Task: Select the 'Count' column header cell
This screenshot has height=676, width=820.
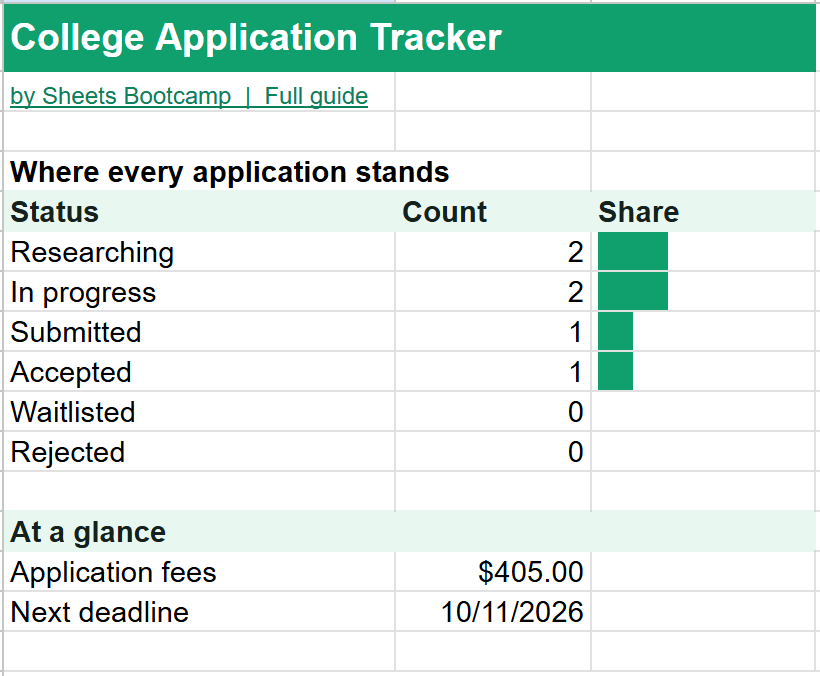Action: [x=493, y=212]
